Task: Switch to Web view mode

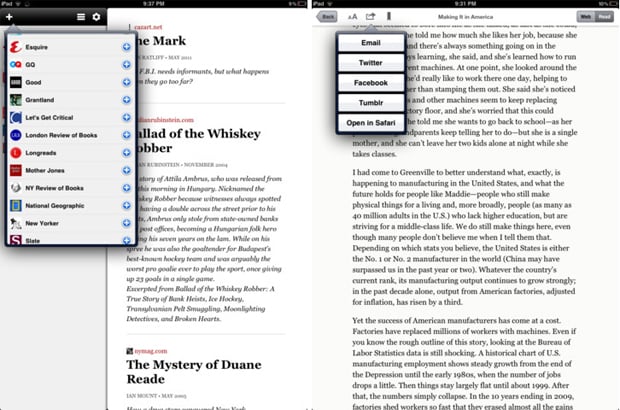Action: click(x=586, y=17)
